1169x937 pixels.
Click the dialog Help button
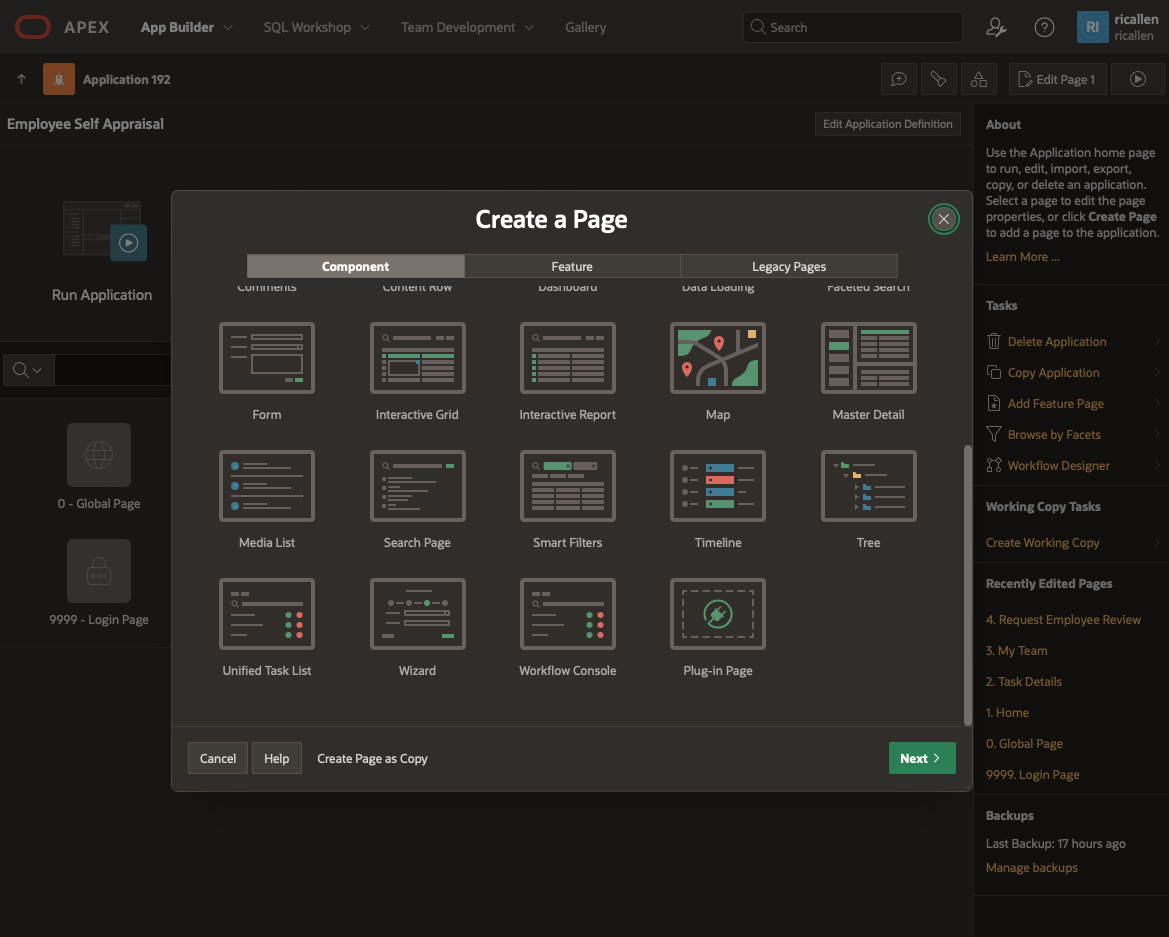(277, 758)
